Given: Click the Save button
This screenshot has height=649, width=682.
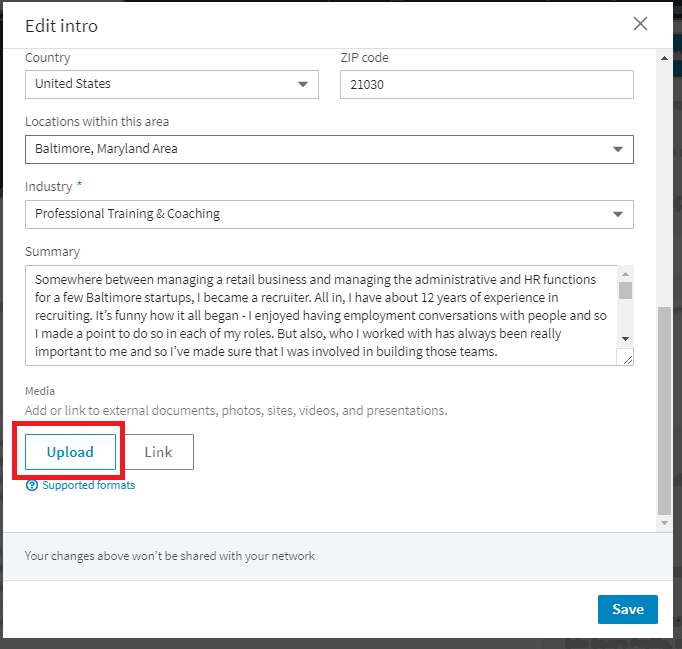Looking at the screenshot, I should (x=628, y=609).
